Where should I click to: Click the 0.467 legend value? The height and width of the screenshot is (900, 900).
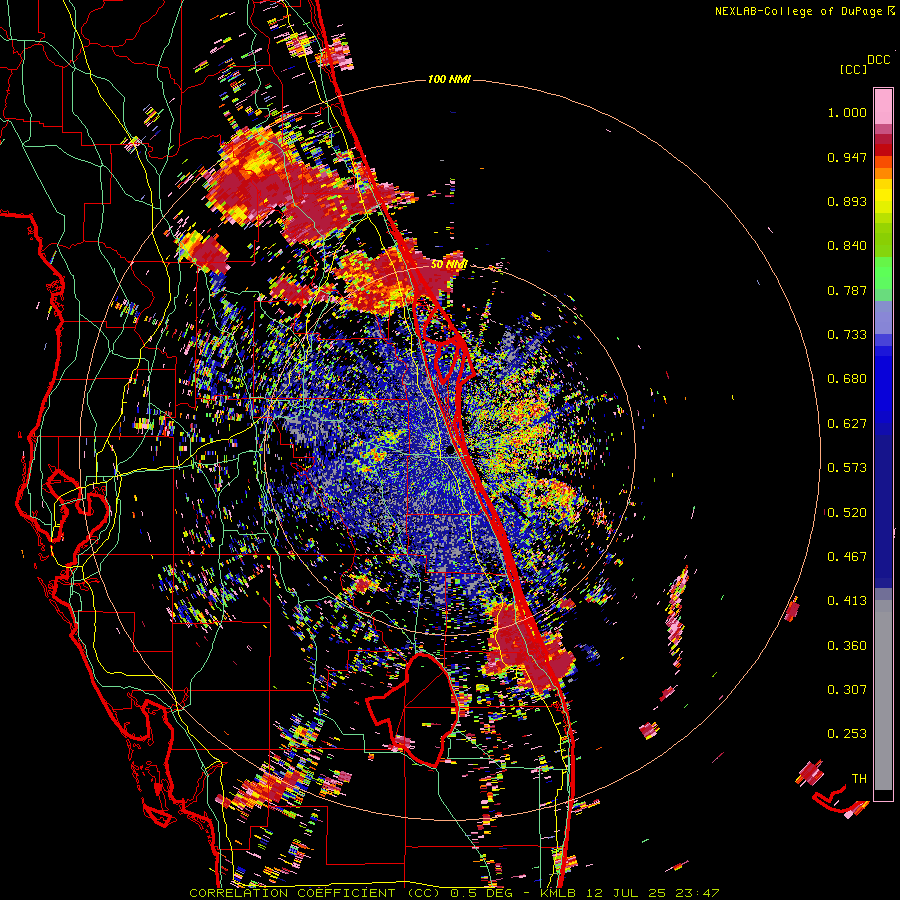[847, 557]
